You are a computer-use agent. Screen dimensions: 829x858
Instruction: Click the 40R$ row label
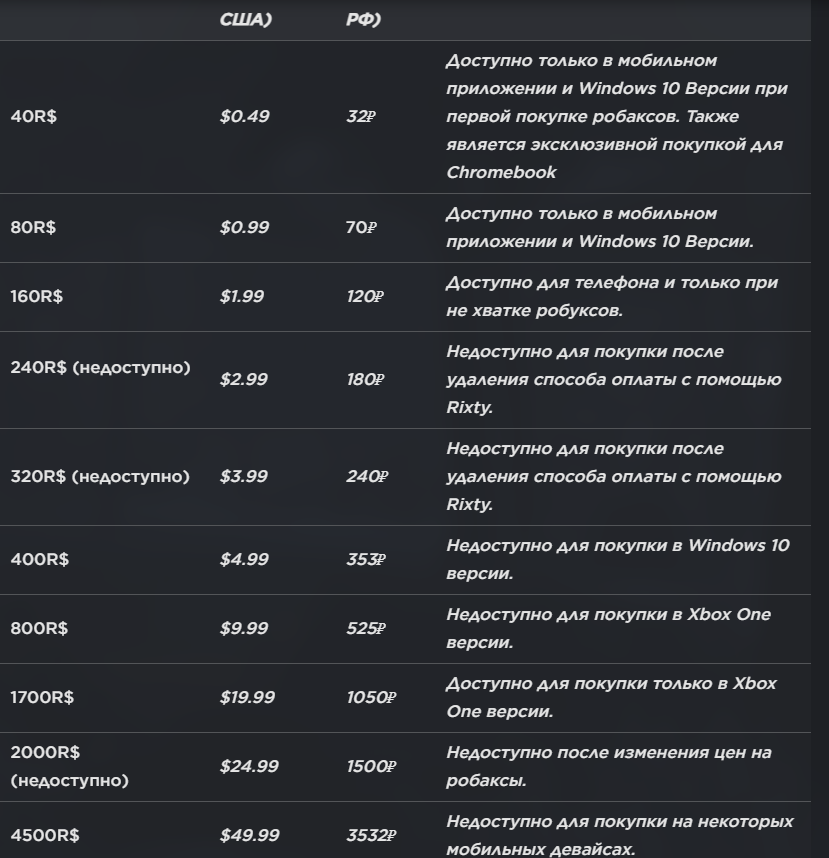pos(33,116)
